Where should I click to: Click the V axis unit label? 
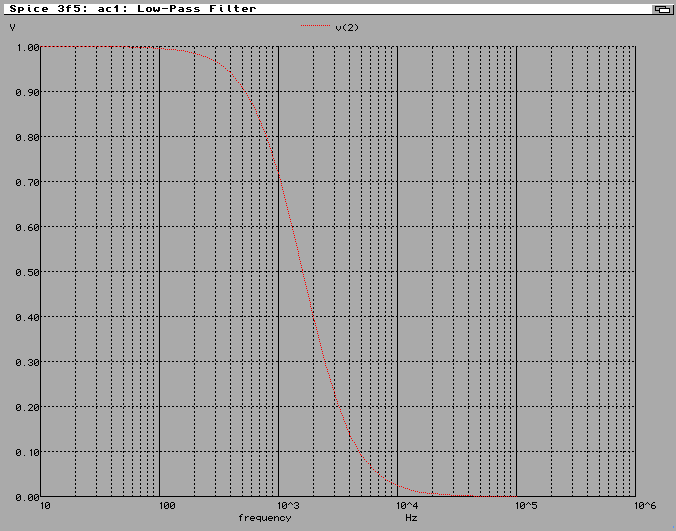point(13,28)
